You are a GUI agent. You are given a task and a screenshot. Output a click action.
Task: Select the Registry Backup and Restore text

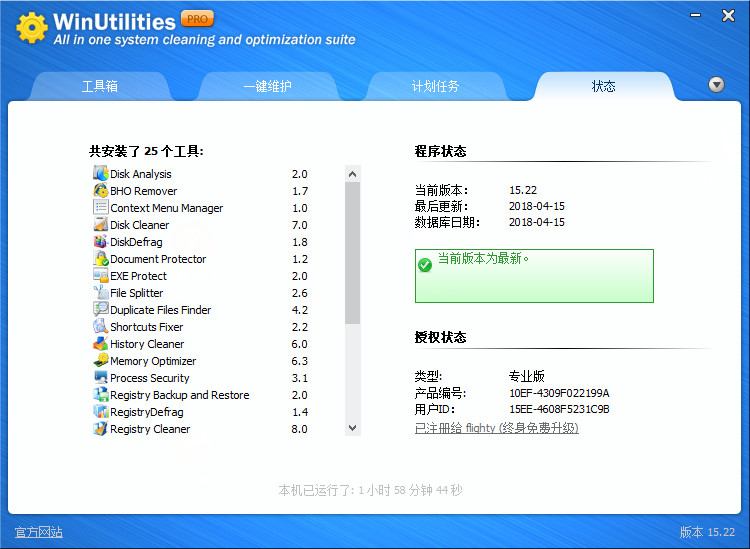(179, 395)
